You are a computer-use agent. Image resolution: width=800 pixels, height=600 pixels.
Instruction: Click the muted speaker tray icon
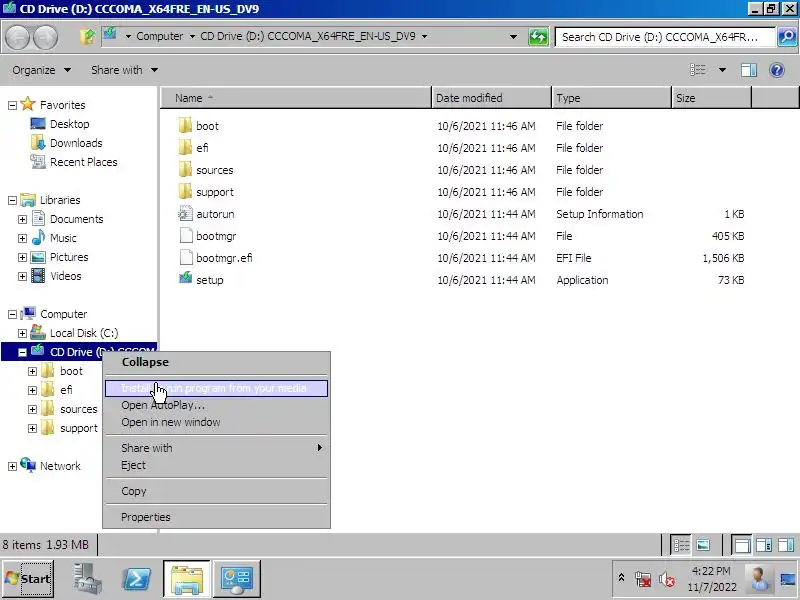pyautogui.click(x=666, y=579)
